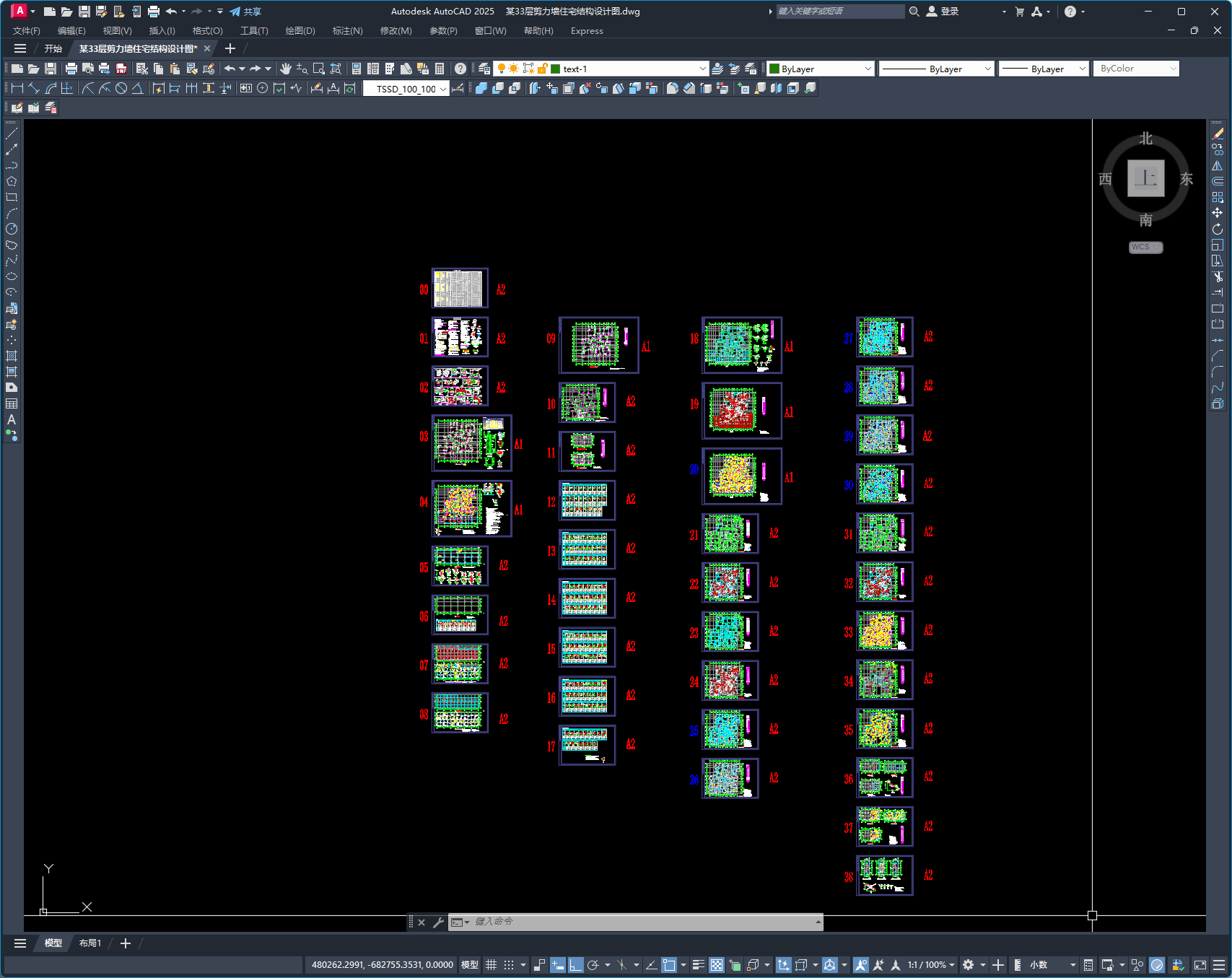Image resolution: width=1232 pixels, height=978 pixels.
Task: Add a new layout with plus button
Action: [x=126, y=943]
